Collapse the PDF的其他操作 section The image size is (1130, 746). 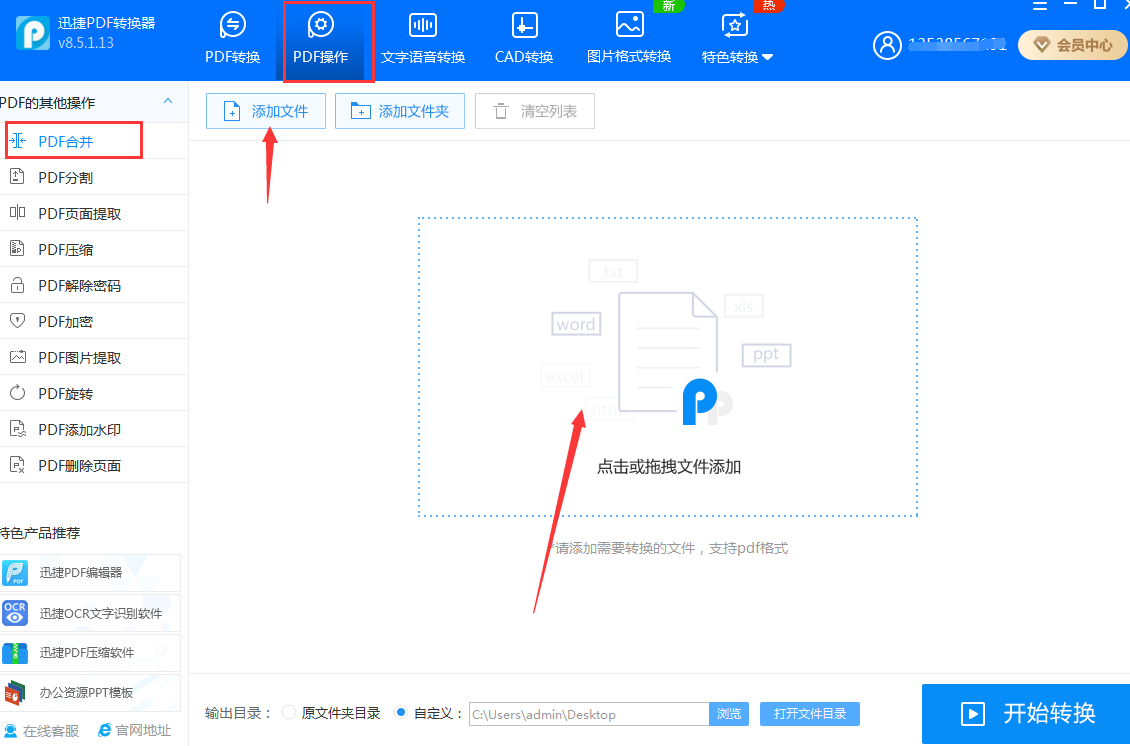tap(167, 101)
